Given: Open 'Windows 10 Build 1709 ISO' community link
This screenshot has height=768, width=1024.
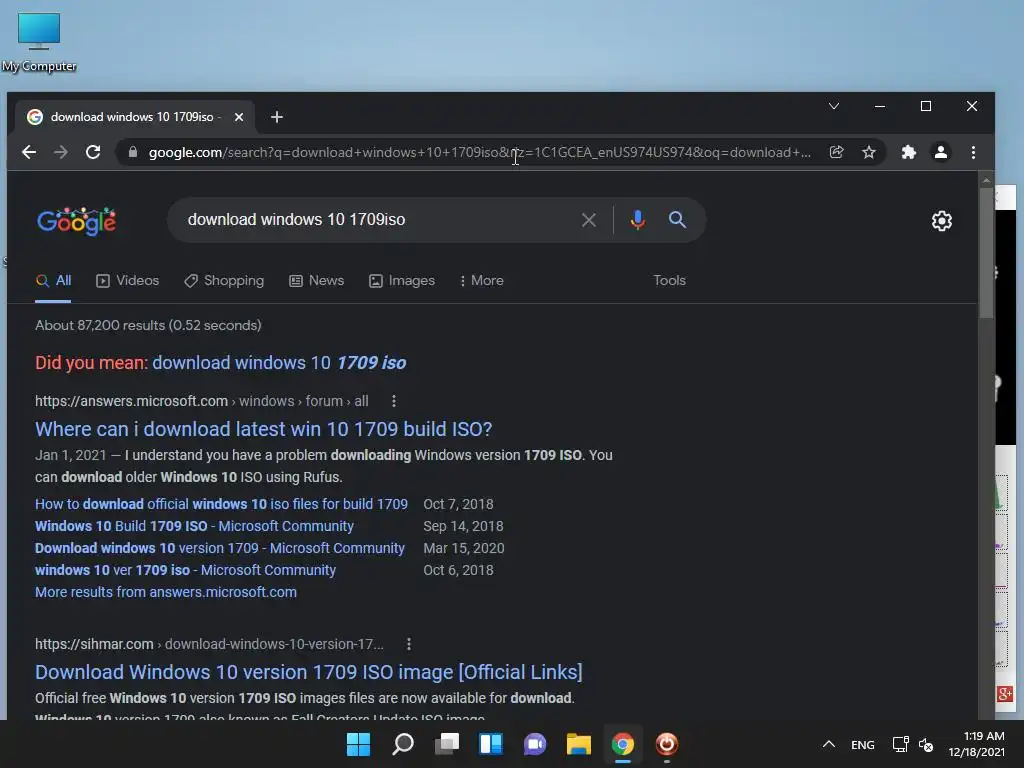Looking at the screenshot, I should pyautogui.click(x=195, y=526).
